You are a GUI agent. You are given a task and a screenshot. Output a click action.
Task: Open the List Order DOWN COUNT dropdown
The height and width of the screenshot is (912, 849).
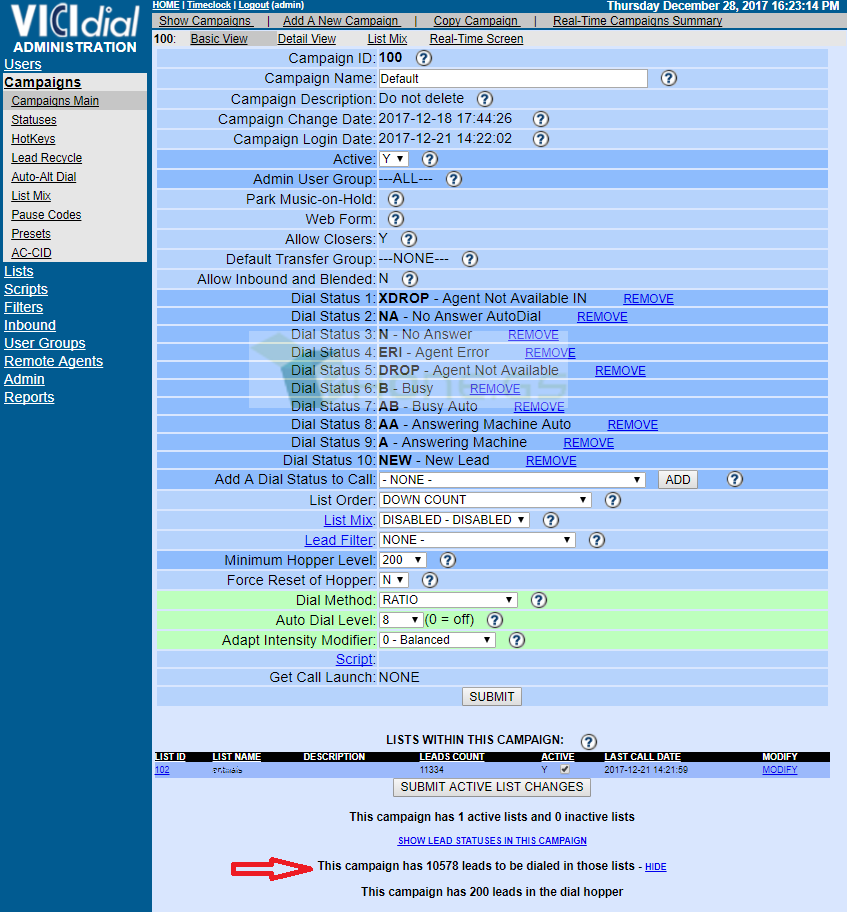[485, 500]
